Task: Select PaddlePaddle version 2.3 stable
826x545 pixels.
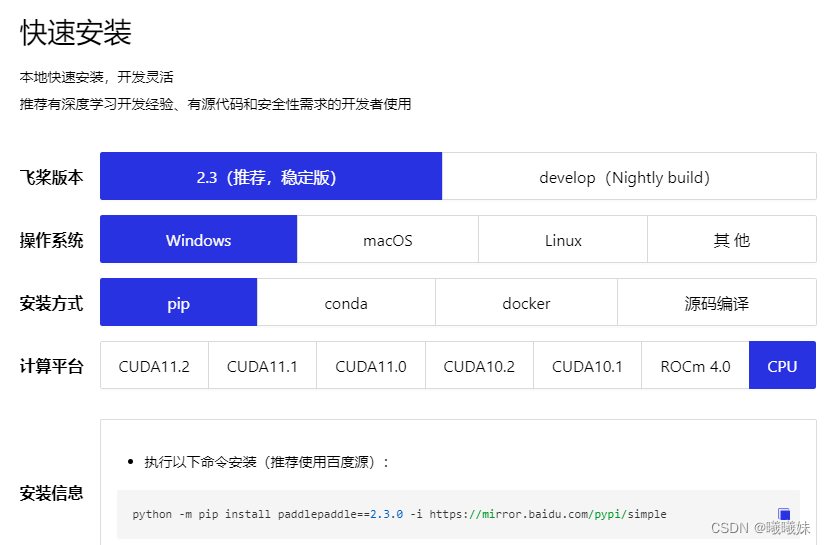Action: click(x=271, y=176)
